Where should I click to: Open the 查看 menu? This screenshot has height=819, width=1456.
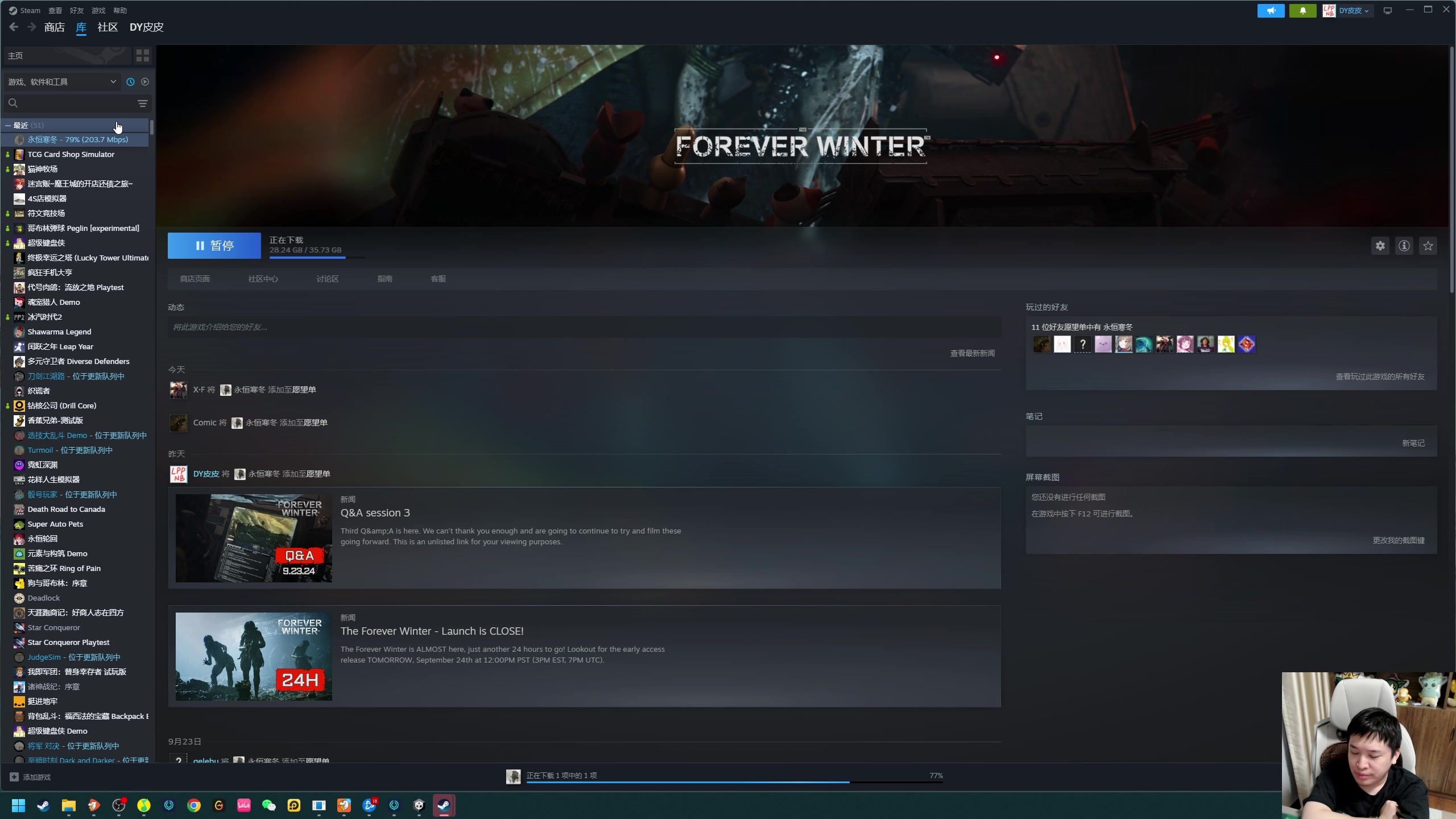point(55,10)
